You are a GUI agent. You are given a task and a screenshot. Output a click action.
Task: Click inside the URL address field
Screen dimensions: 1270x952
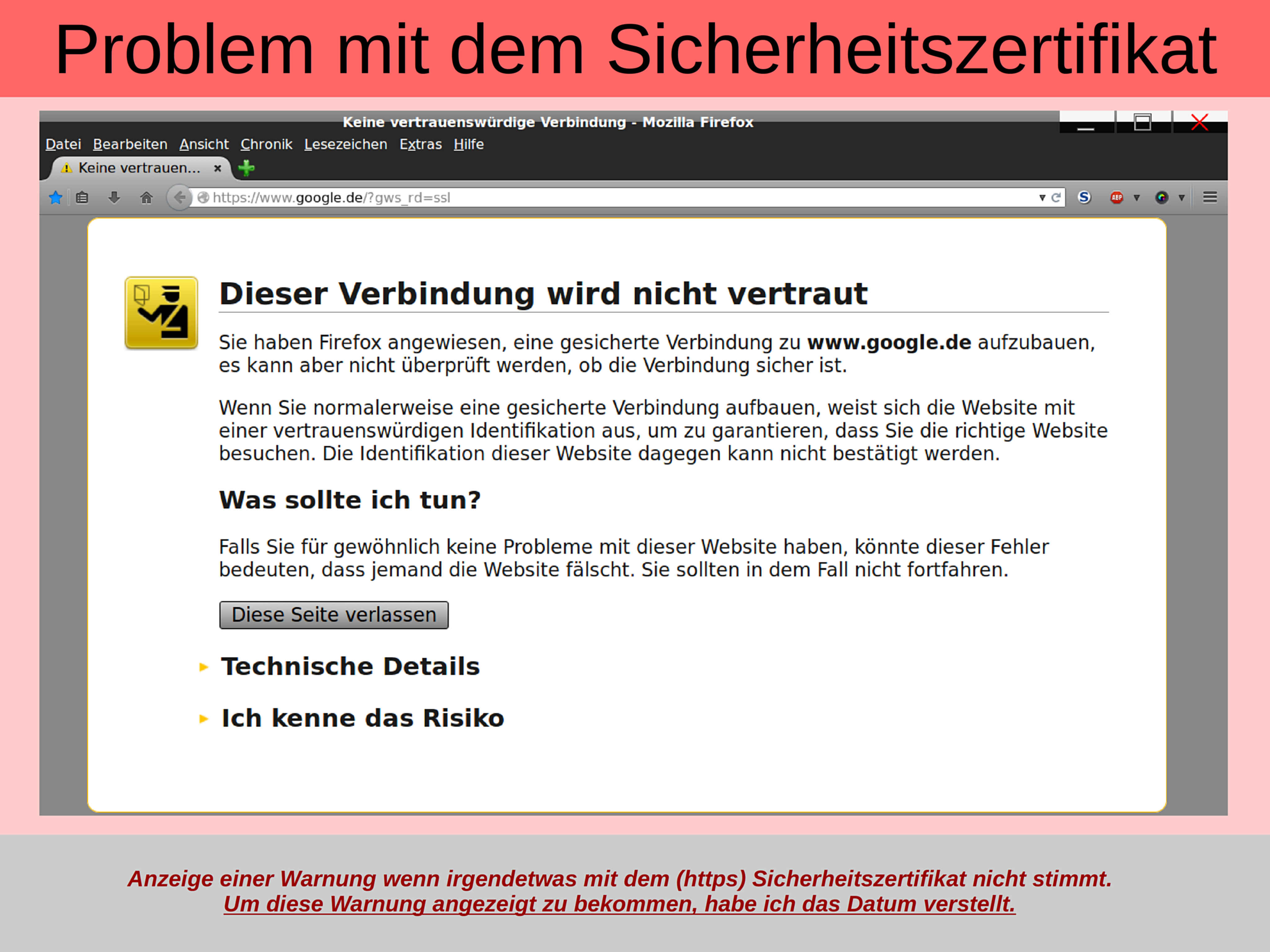517,197
